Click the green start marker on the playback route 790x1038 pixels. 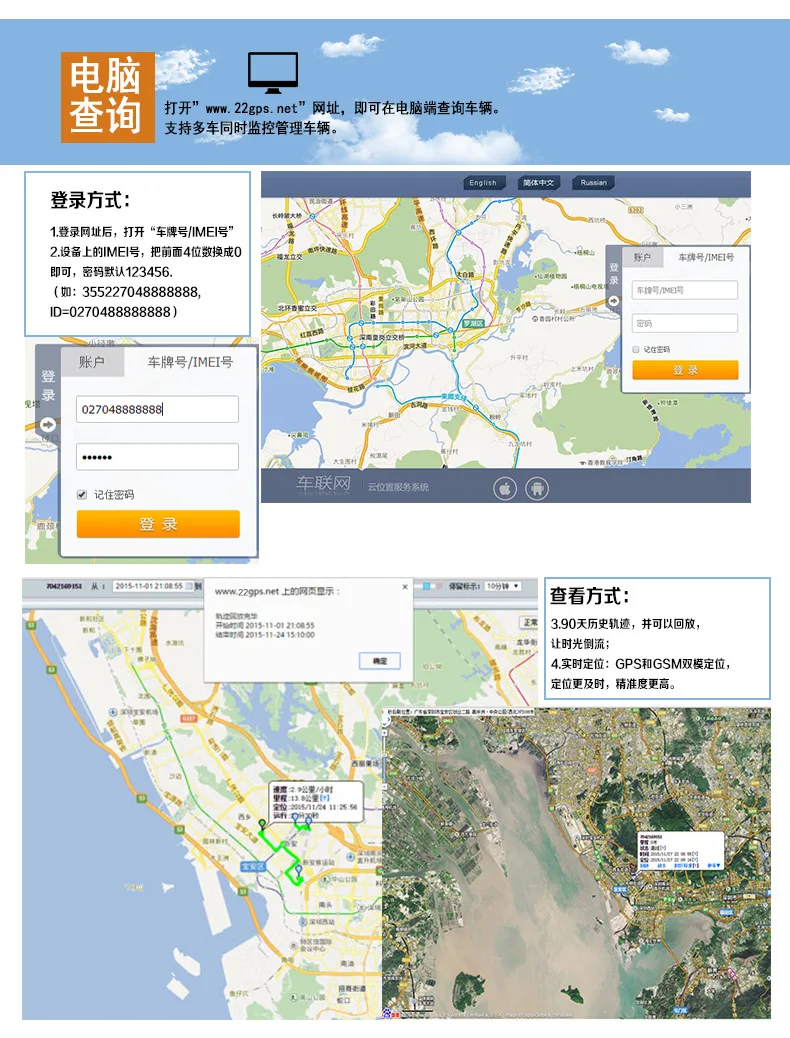[262, 825]
